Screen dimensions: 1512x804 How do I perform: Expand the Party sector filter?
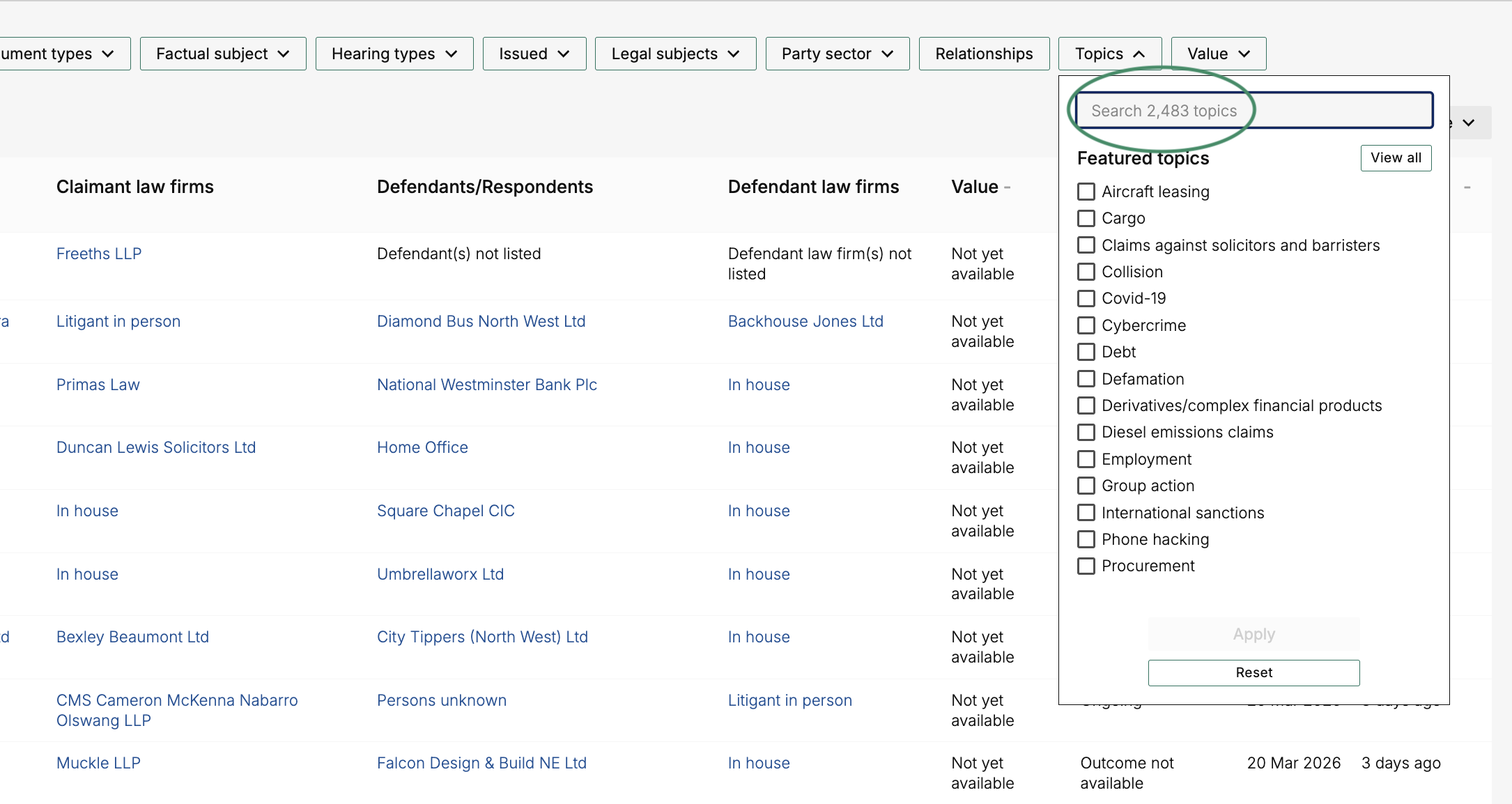(837, 54)
